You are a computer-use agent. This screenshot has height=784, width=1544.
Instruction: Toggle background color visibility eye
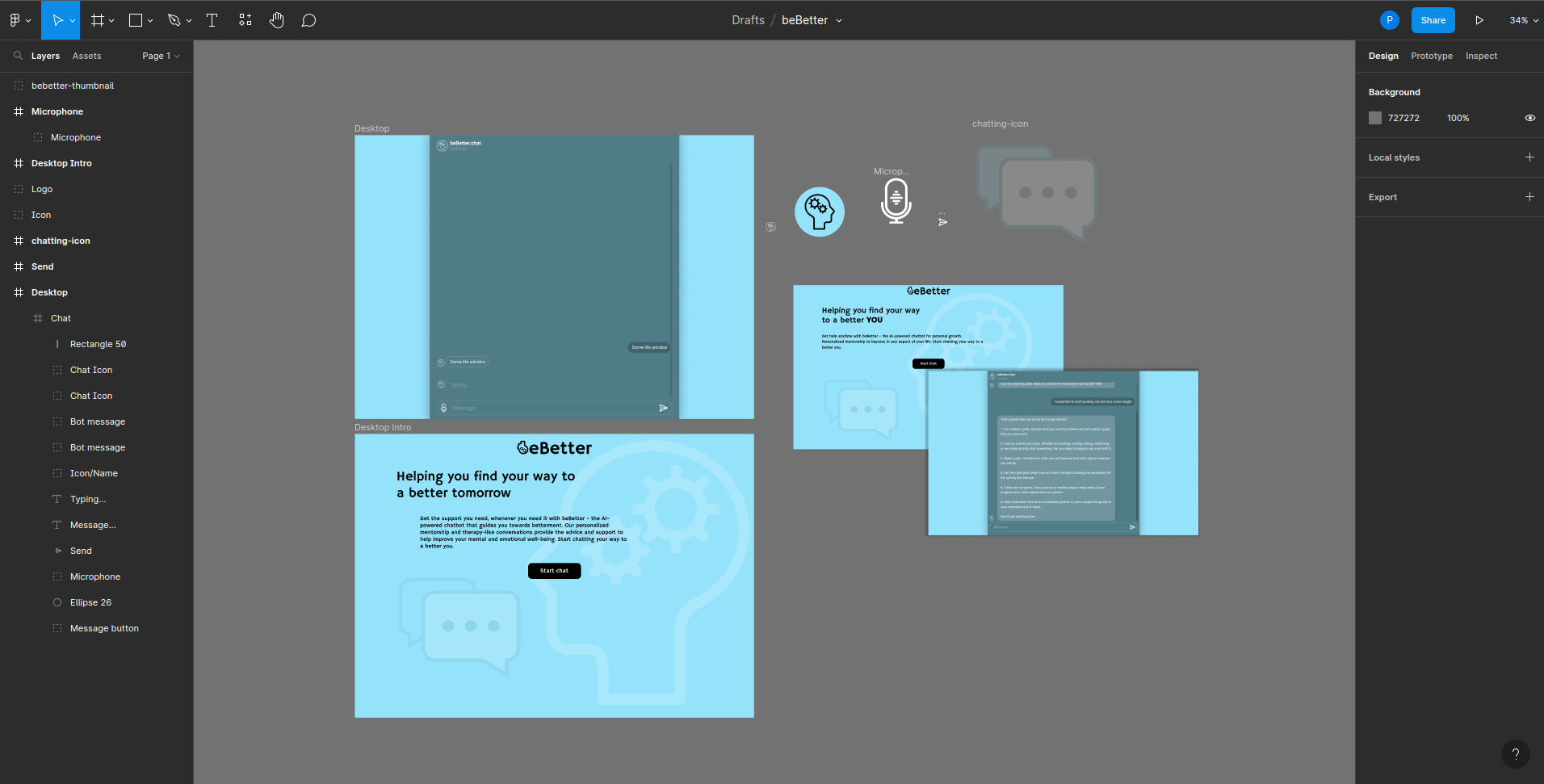point(1529,118)
